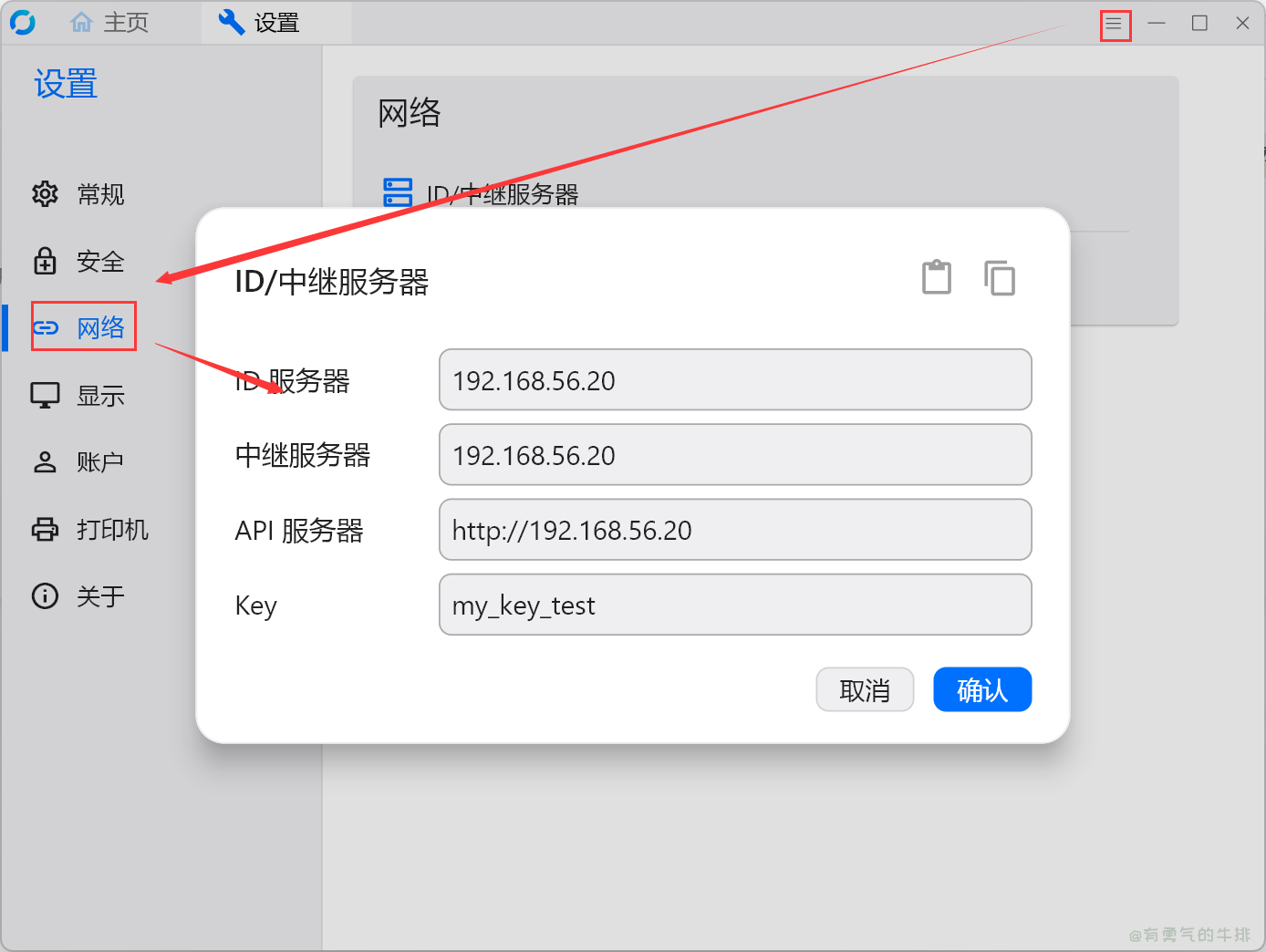The height and width of the screenshot is (952, 1266).
Task: Click the RustDesk logo icon
Action: coord(23,22)
